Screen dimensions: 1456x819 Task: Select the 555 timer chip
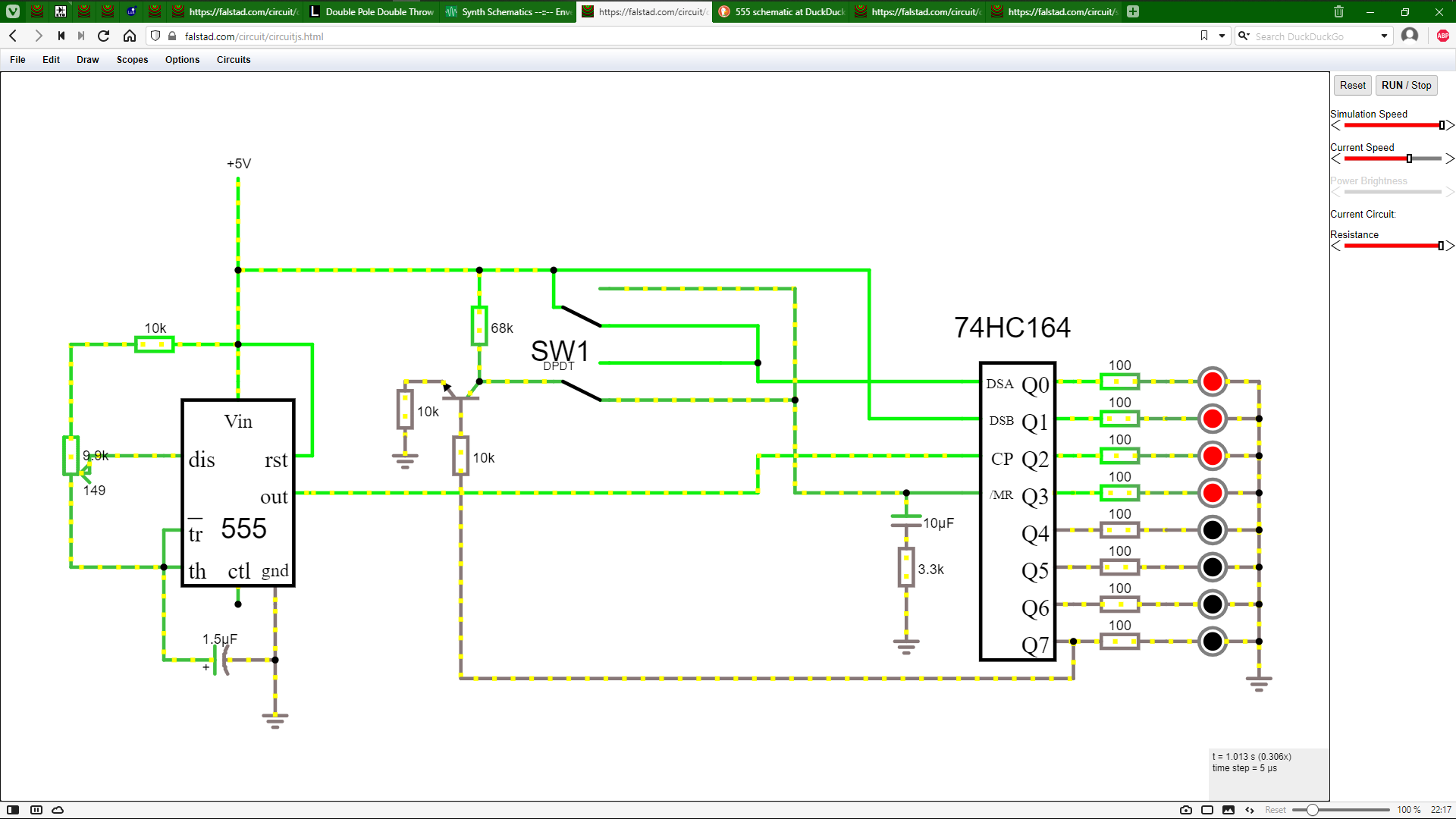point(238,493)
